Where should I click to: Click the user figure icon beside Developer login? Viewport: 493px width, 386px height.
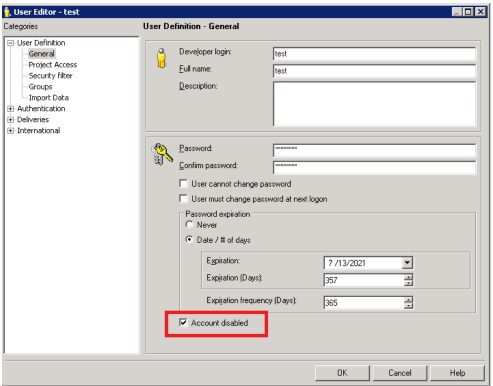162,58
